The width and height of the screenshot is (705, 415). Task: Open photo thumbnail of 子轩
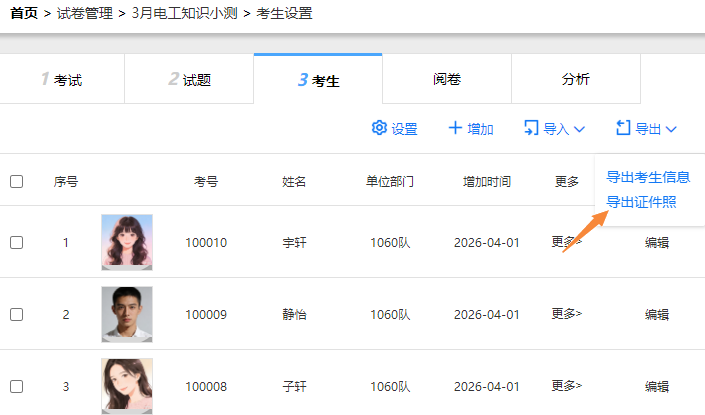coord(127,386)
